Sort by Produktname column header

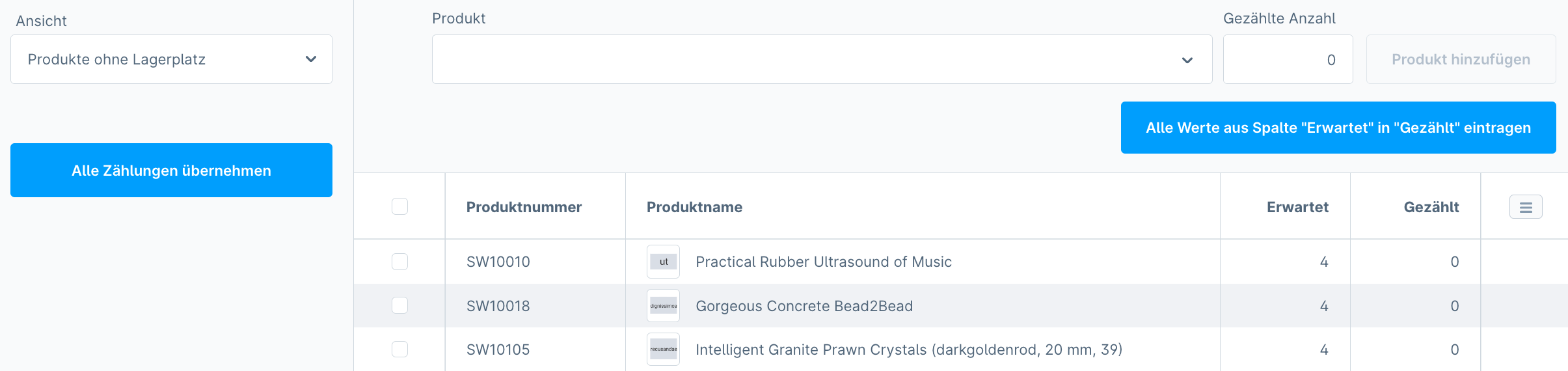[x=694, y=207]
